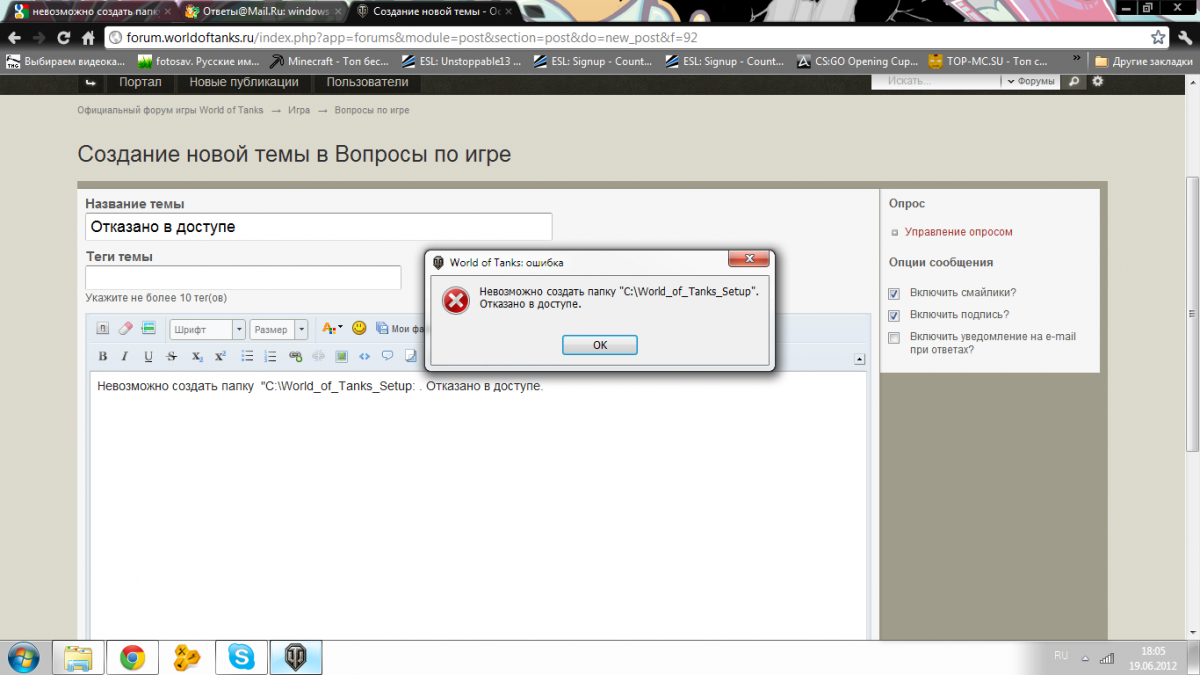Go to Chrome home page icon

pos(88,38)
